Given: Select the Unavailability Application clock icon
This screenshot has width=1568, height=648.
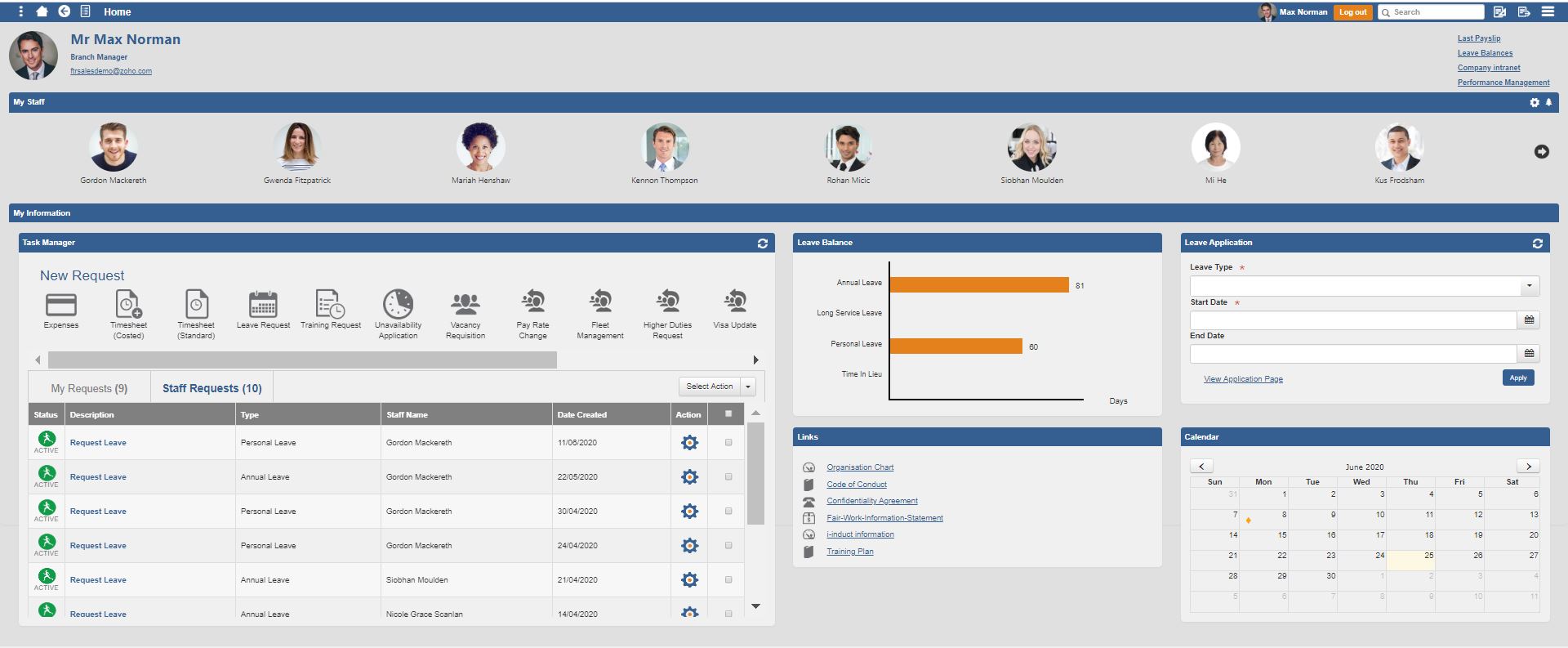Looking at the screenshot, I should coord(398,304).
